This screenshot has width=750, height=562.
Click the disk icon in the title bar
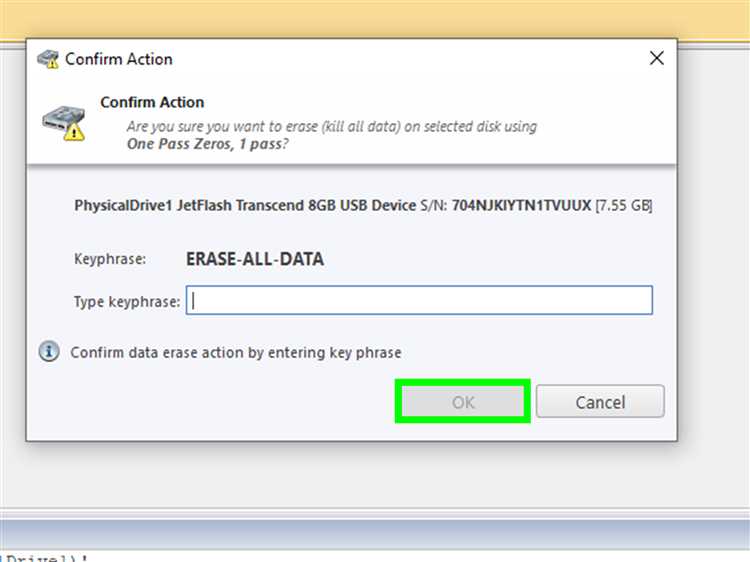click(48, 59)
